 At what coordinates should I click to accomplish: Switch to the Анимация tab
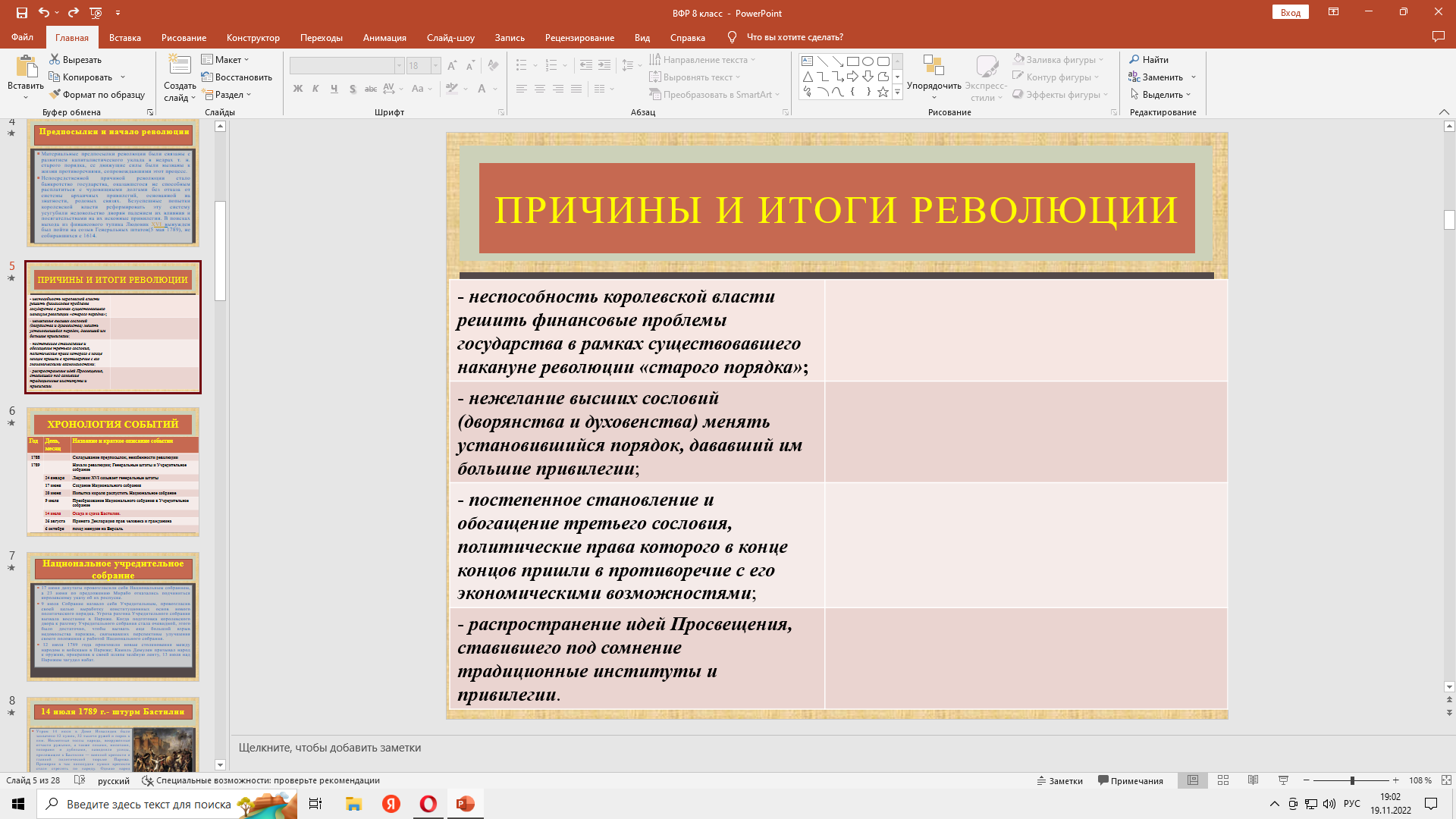pos(384,37)
